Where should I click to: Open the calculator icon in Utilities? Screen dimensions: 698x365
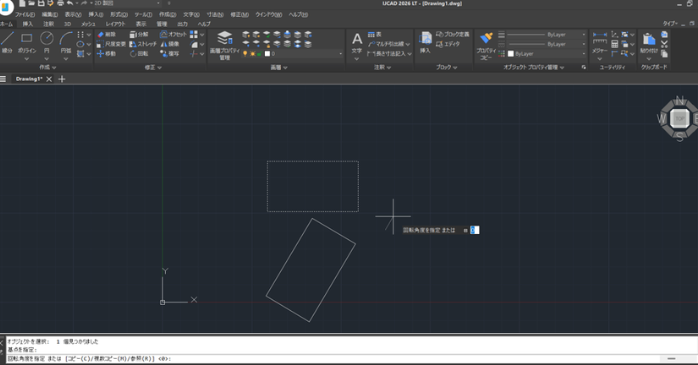[615, 44]
